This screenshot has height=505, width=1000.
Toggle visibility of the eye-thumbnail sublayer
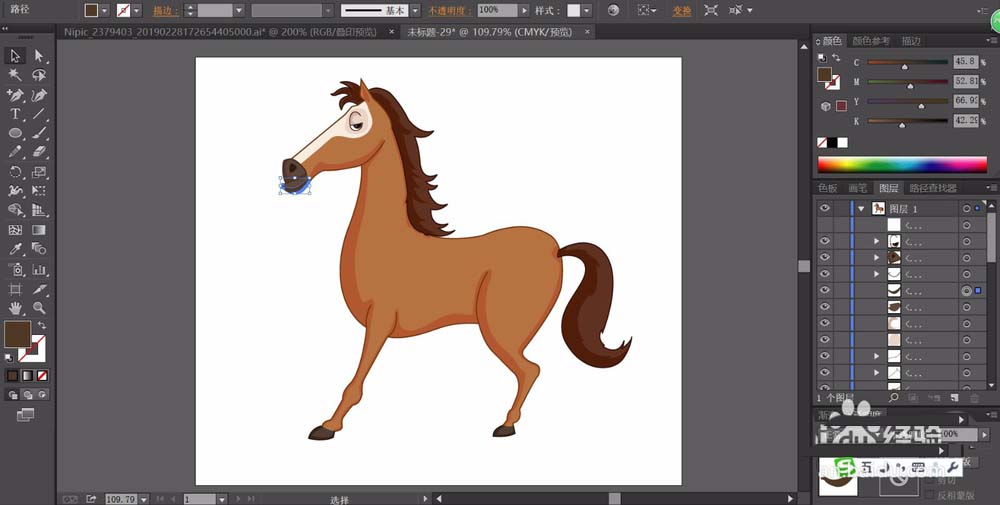tap(825, 241)
